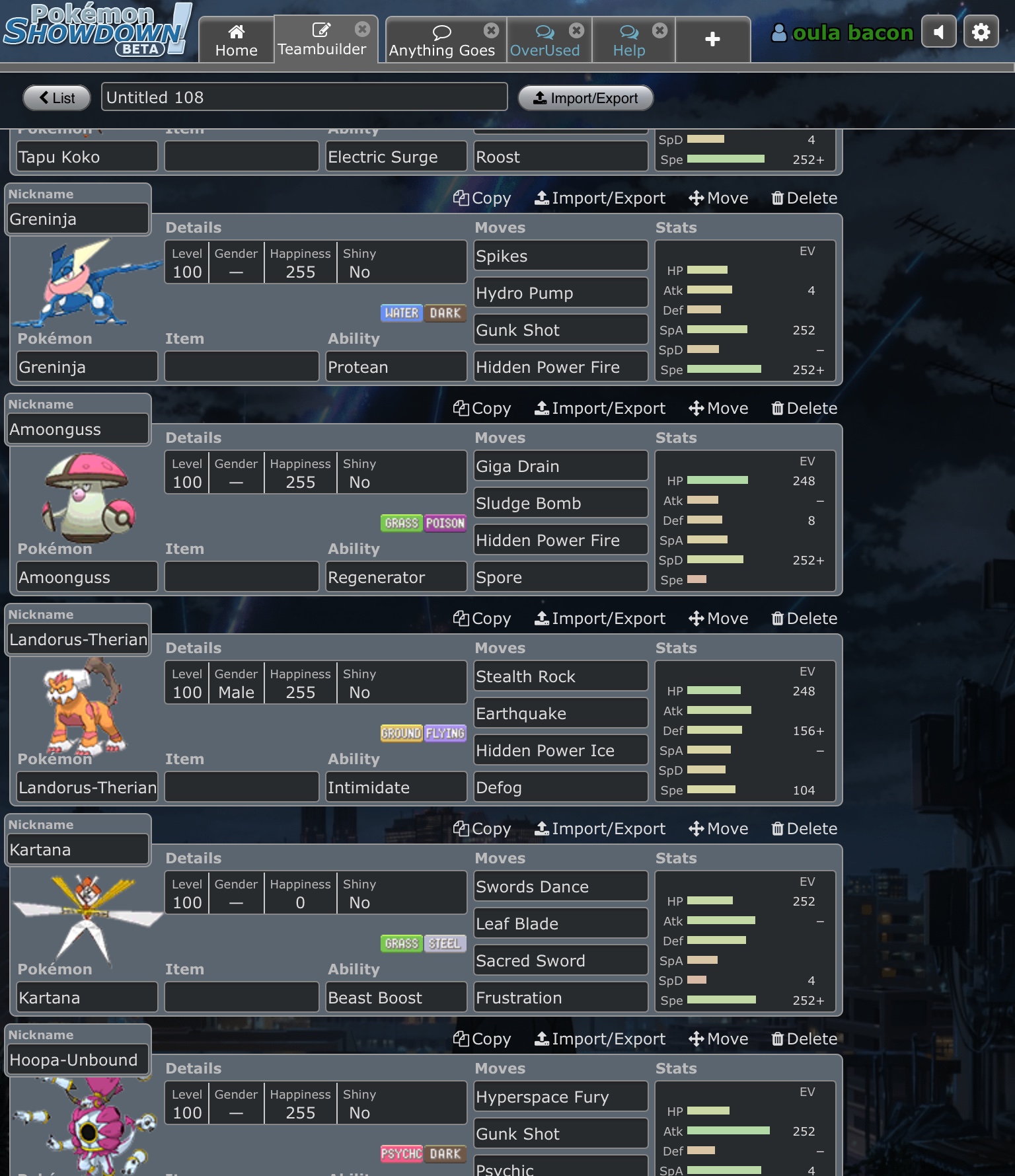Mute sound with the speaker icon
Screen dimensions: 1015x1176
[x=939, y=32]
